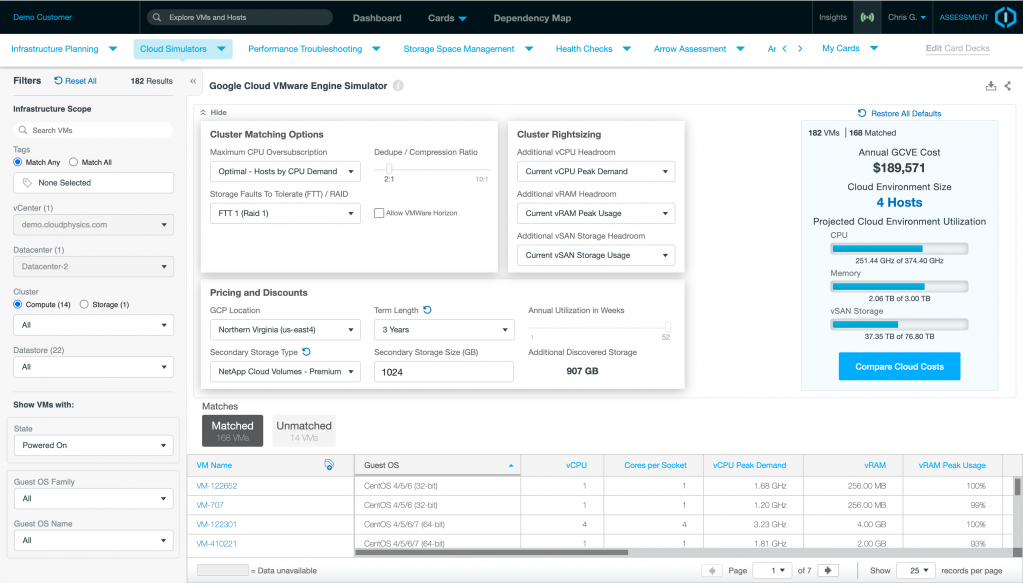Reset Term Length with its refresh icon

click(428, 310)
